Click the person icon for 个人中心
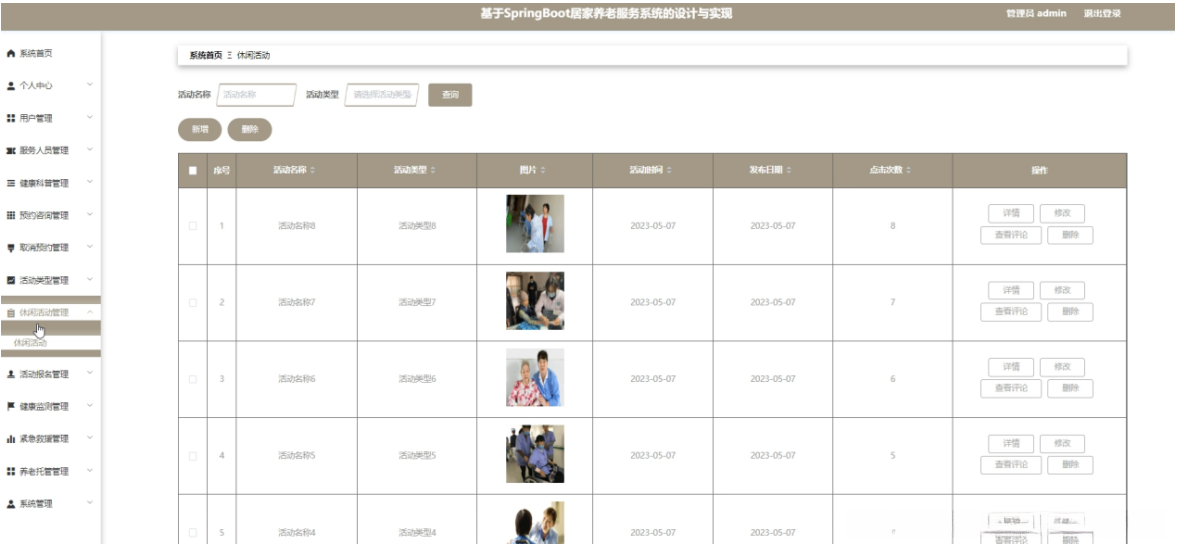The image size is (1179, 545). [x=11, y=86]
